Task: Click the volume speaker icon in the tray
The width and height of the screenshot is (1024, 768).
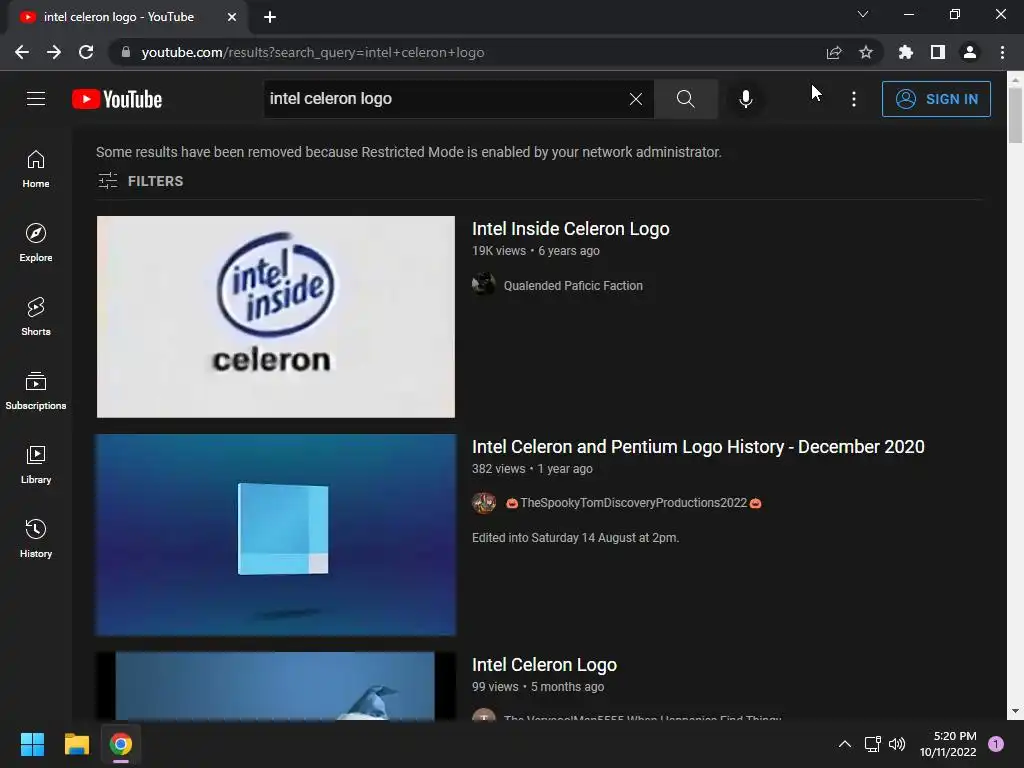Action: click(897, 744)
